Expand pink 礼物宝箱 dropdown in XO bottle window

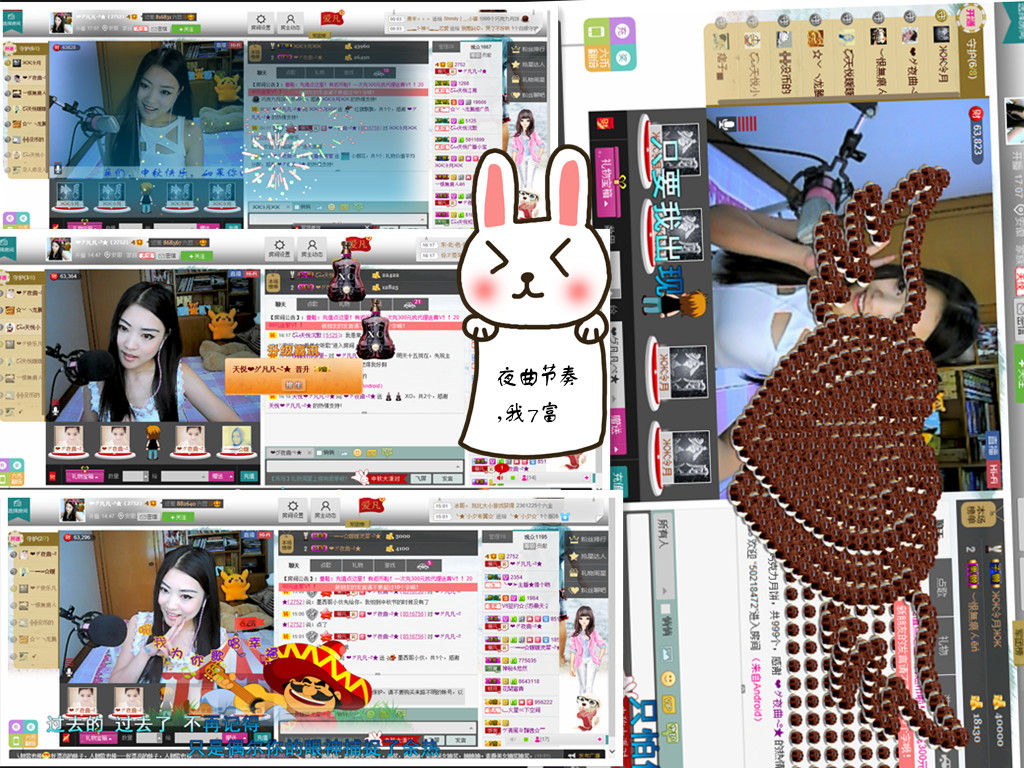click(x=85, y=476)
